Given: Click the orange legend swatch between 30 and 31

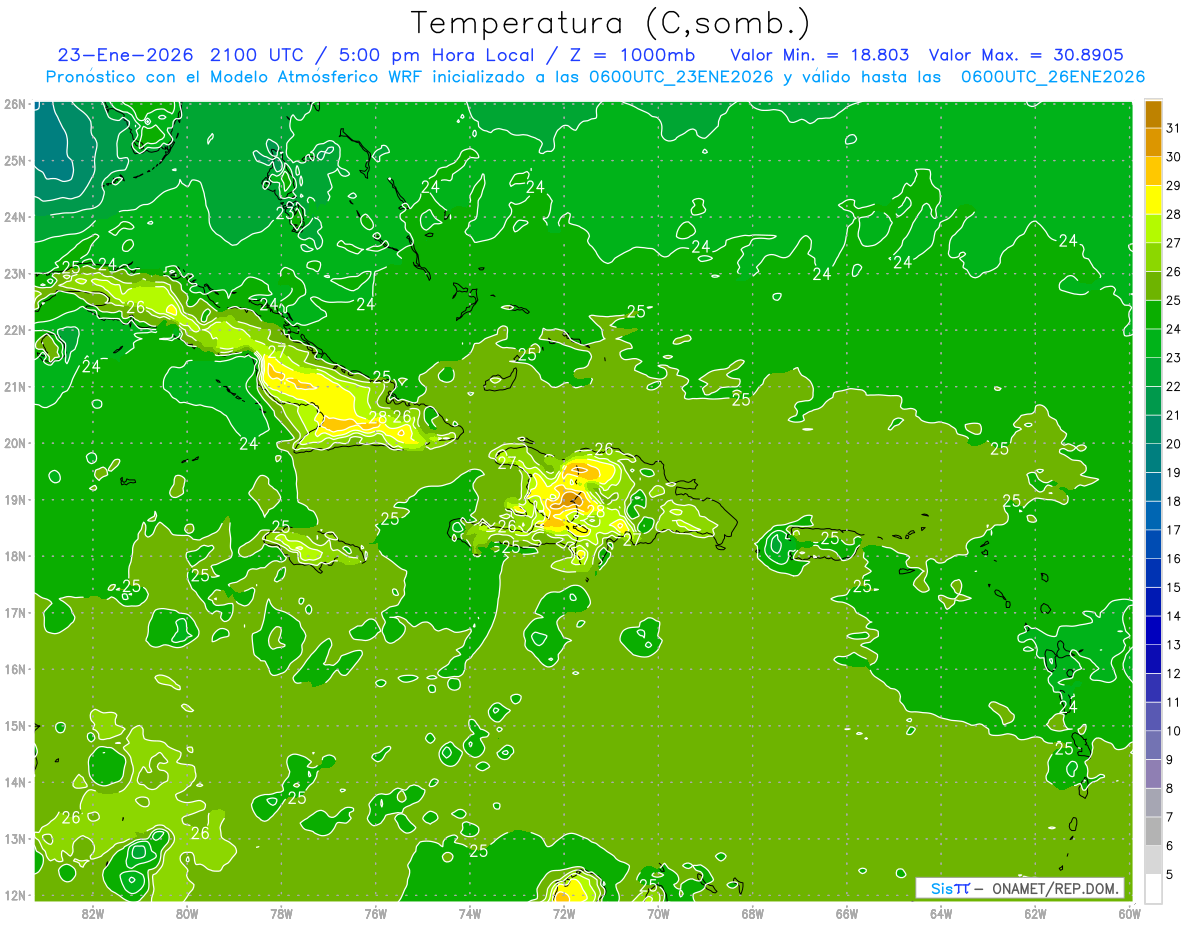Looking at the screenshot, I should (x=1153, y=143).
